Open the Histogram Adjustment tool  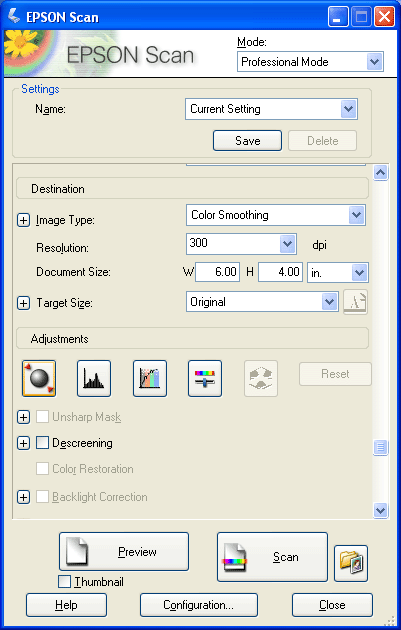pyautogui.click(x=94, y=378)
